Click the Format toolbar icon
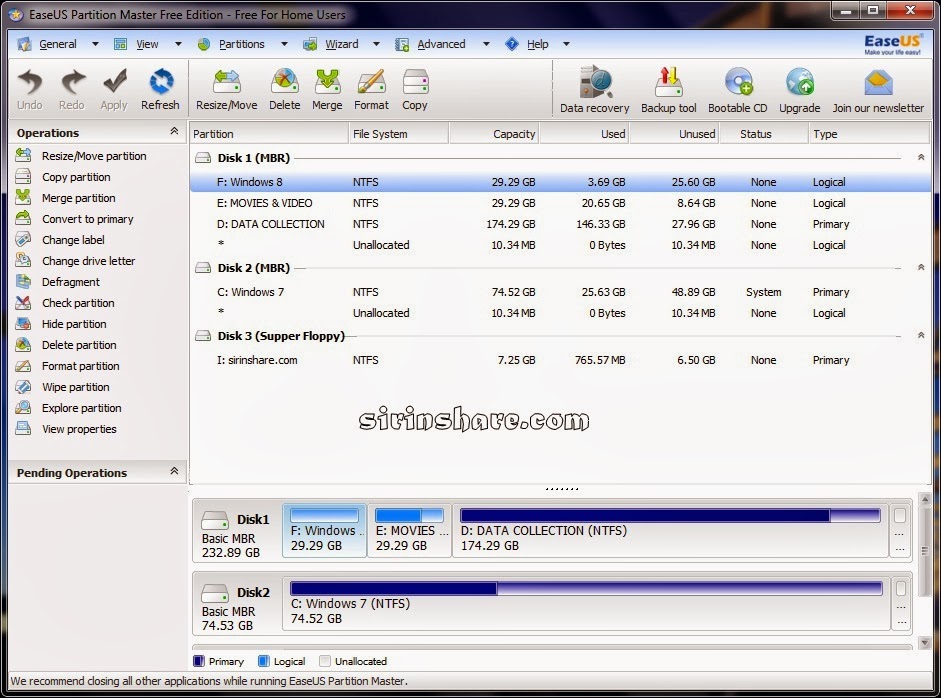This screenshot has height=698, width=941. coord(371,82)
